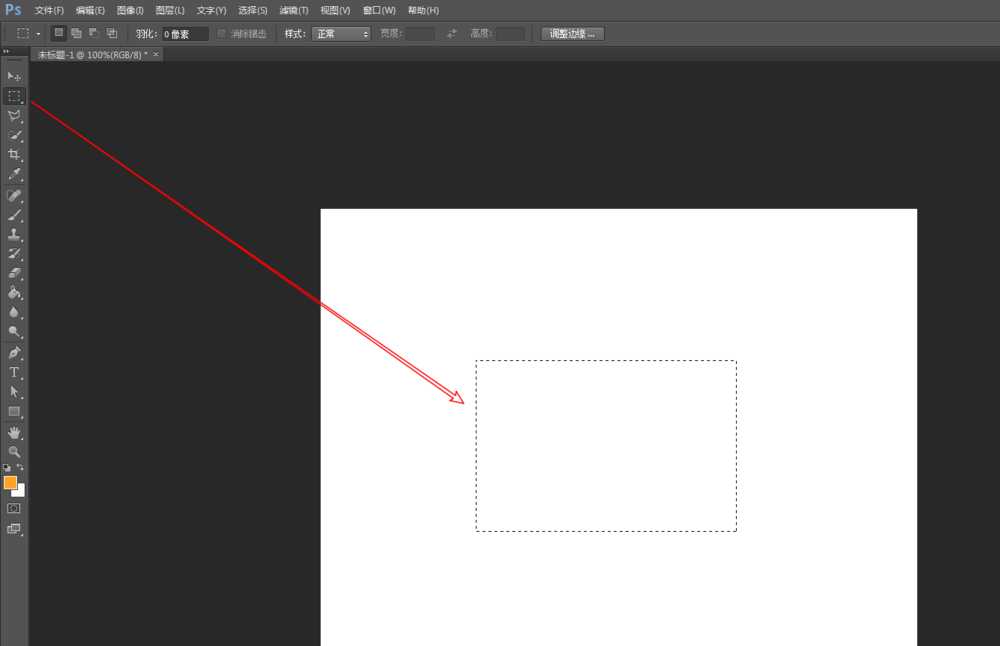Select the Zoom tool in toolbox

point(14,452)
